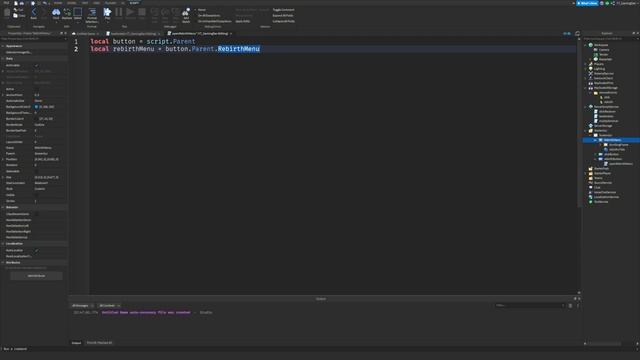Collapse the Behavior section in Properties
This screenshot has height=360, width=640.
[3, 207]
